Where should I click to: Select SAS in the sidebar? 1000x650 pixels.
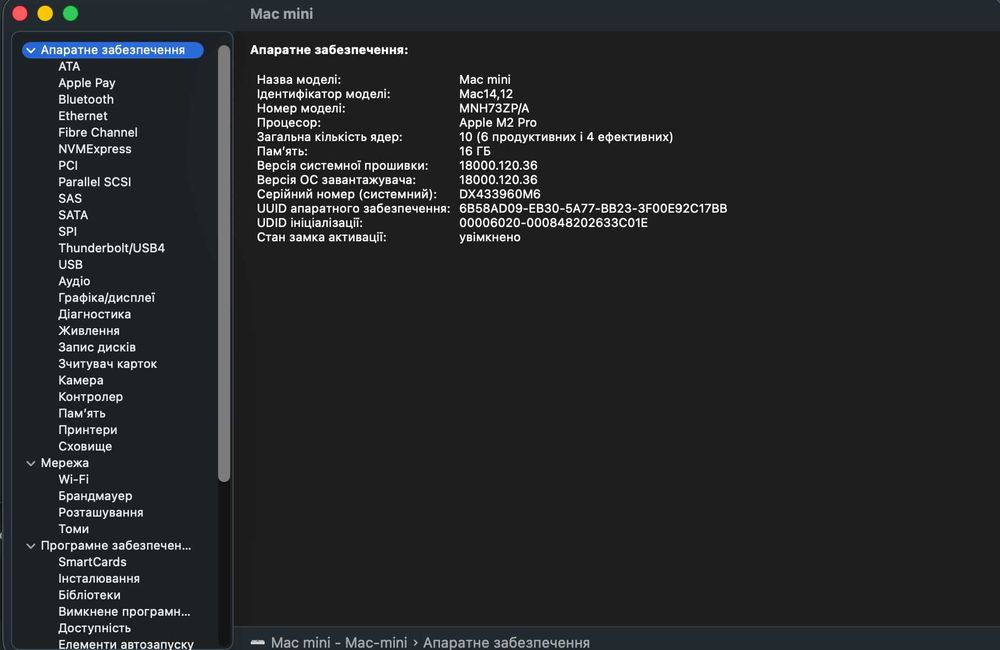click(x=70, y=198)
